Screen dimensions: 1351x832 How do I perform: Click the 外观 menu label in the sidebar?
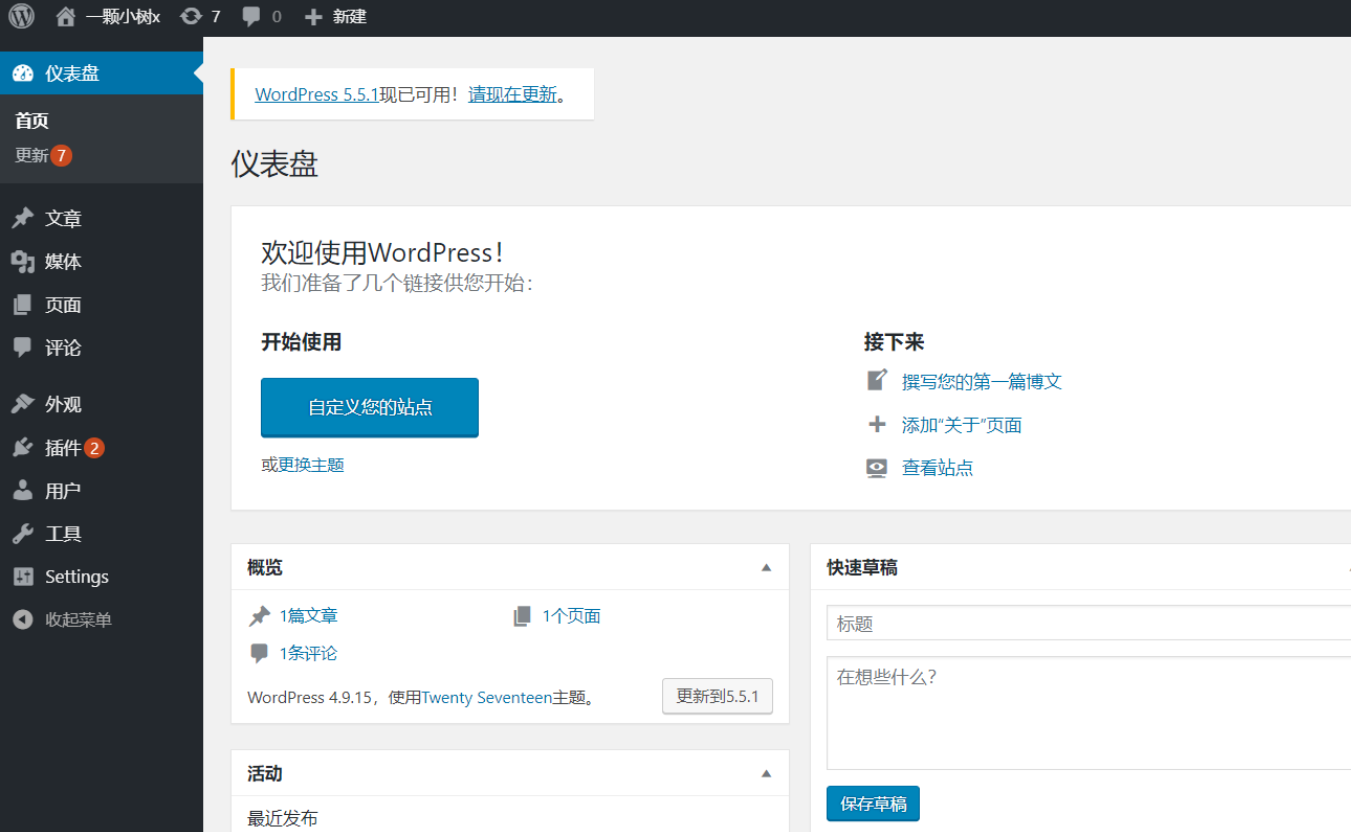63,404
